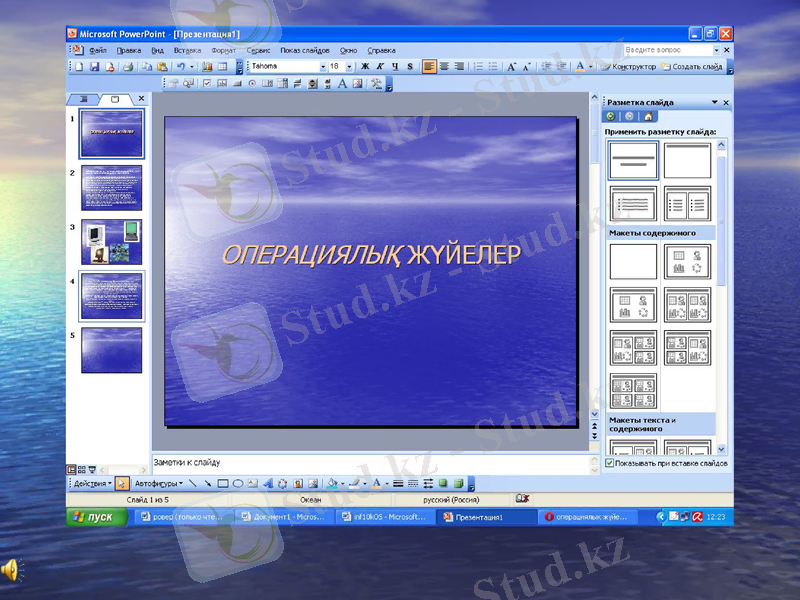This screenshot has height=600, width=800.
Task: Toggle bold formatting with the Ж icon
Action: 365,66
